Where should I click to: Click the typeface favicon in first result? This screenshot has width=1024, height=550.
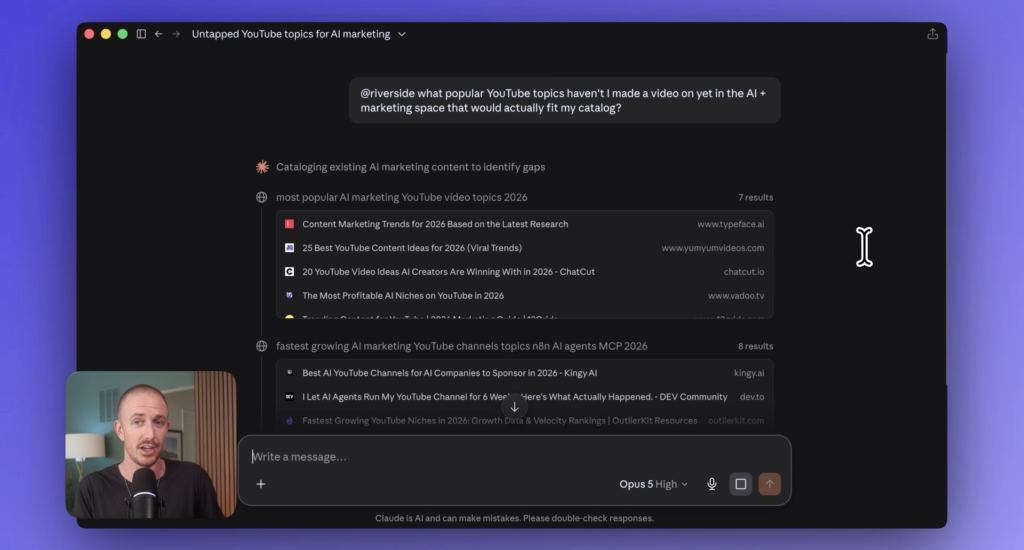point(289,224)
